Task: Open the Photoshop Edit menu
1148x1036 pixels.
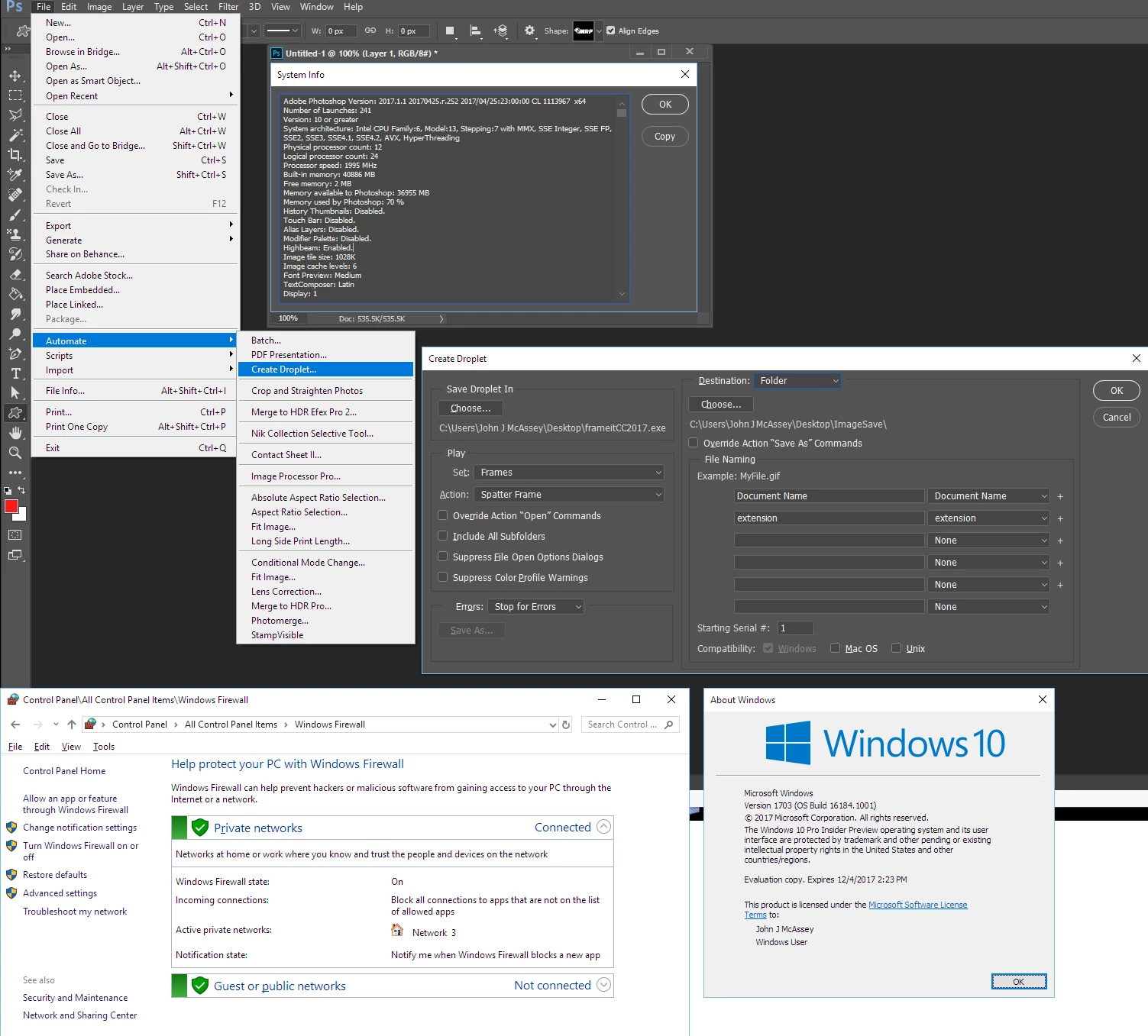Action: (69, 7)
